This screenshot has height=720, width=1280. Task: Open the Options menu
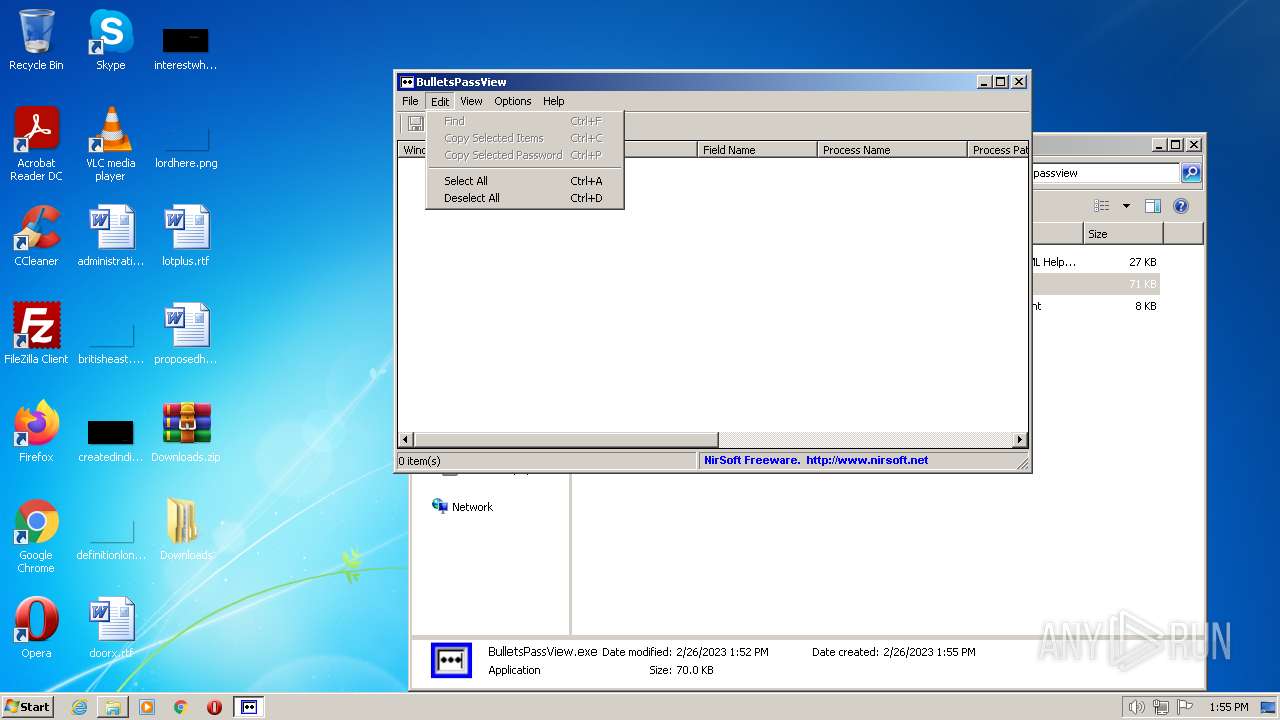click(x=513, y=101)
